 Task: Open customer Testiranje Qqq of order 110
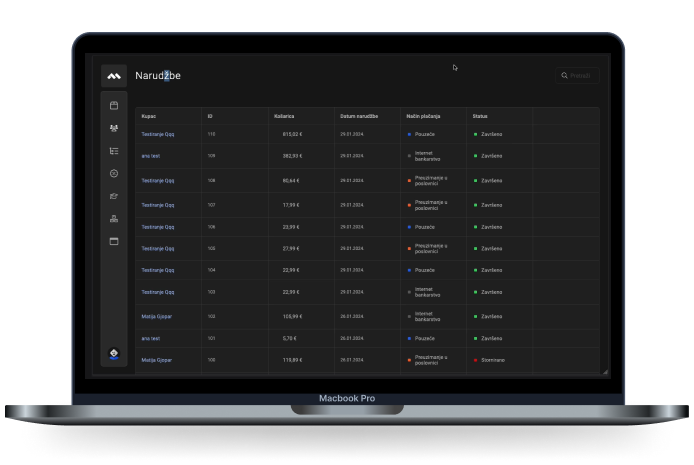(158, 134)
